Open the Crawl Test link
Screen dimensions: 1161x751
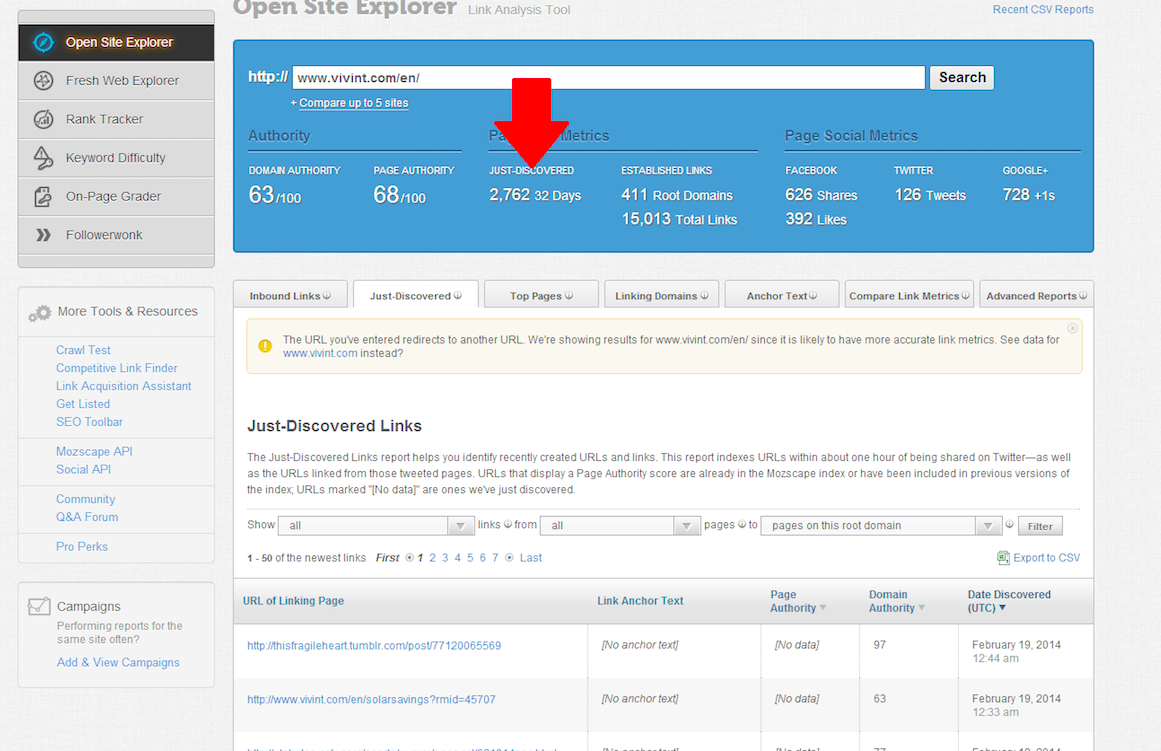click(x=83, y=350)
